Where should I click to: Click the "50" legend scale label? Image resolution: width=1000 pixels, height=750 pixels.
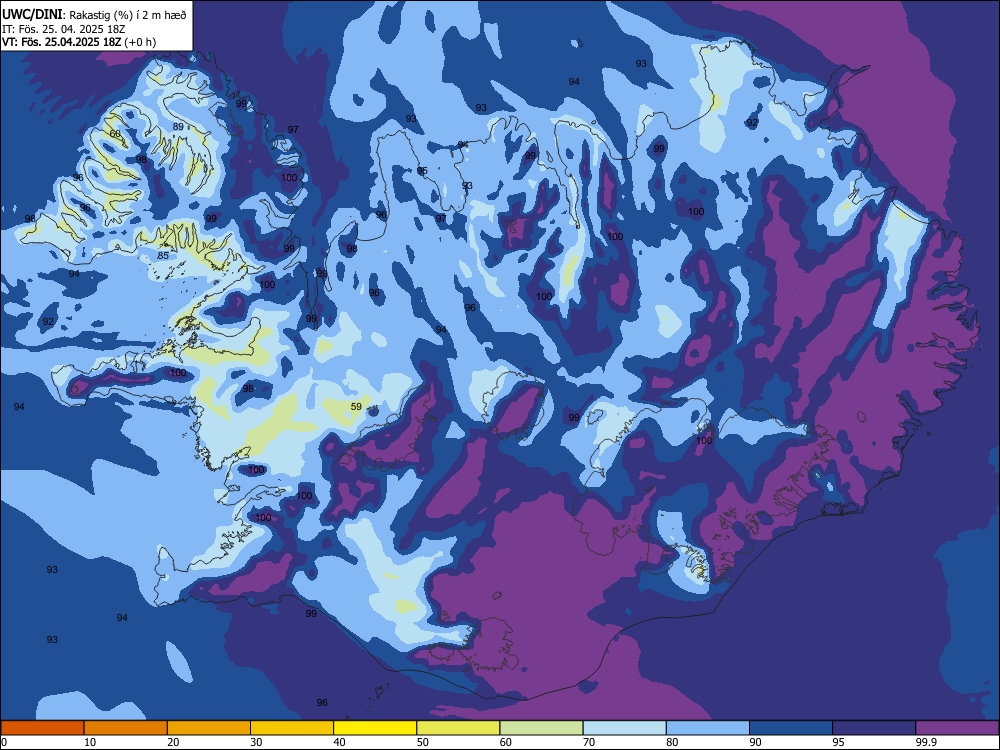[x=423, y=742]
